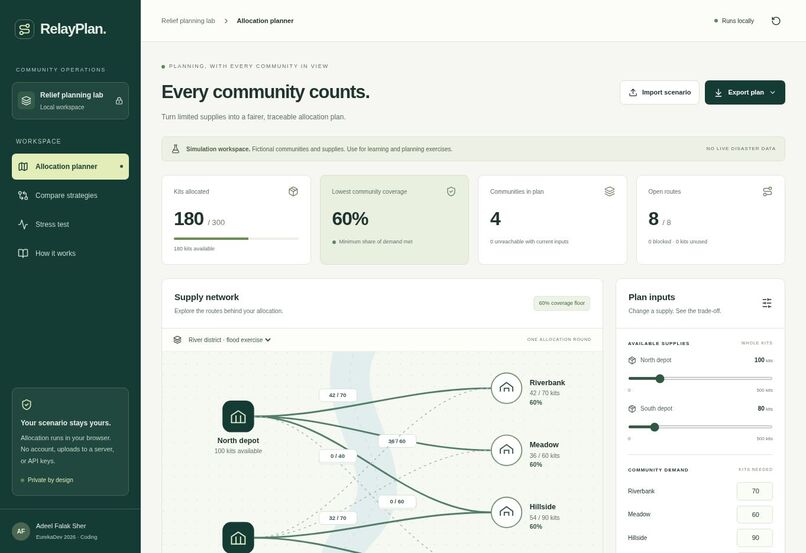The image size is (806, 553).
Task: Open Compare strategies page
Action: pos(70,195)
